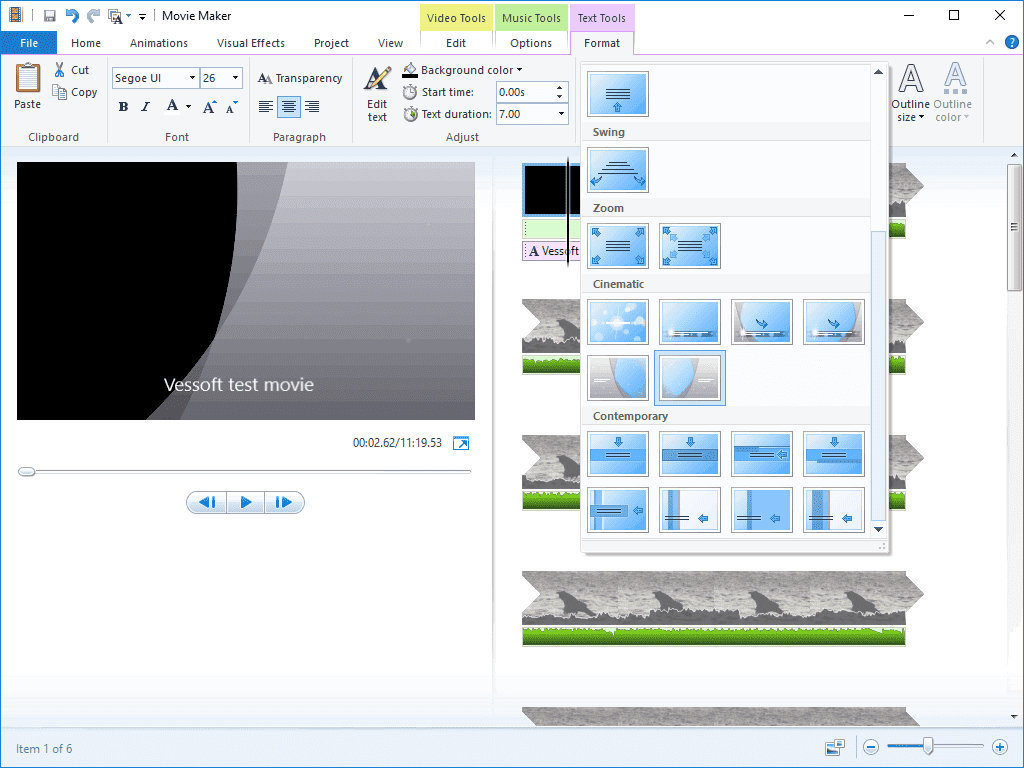
Task: Select the first Zoom text effect
Action: click(618, 246)
